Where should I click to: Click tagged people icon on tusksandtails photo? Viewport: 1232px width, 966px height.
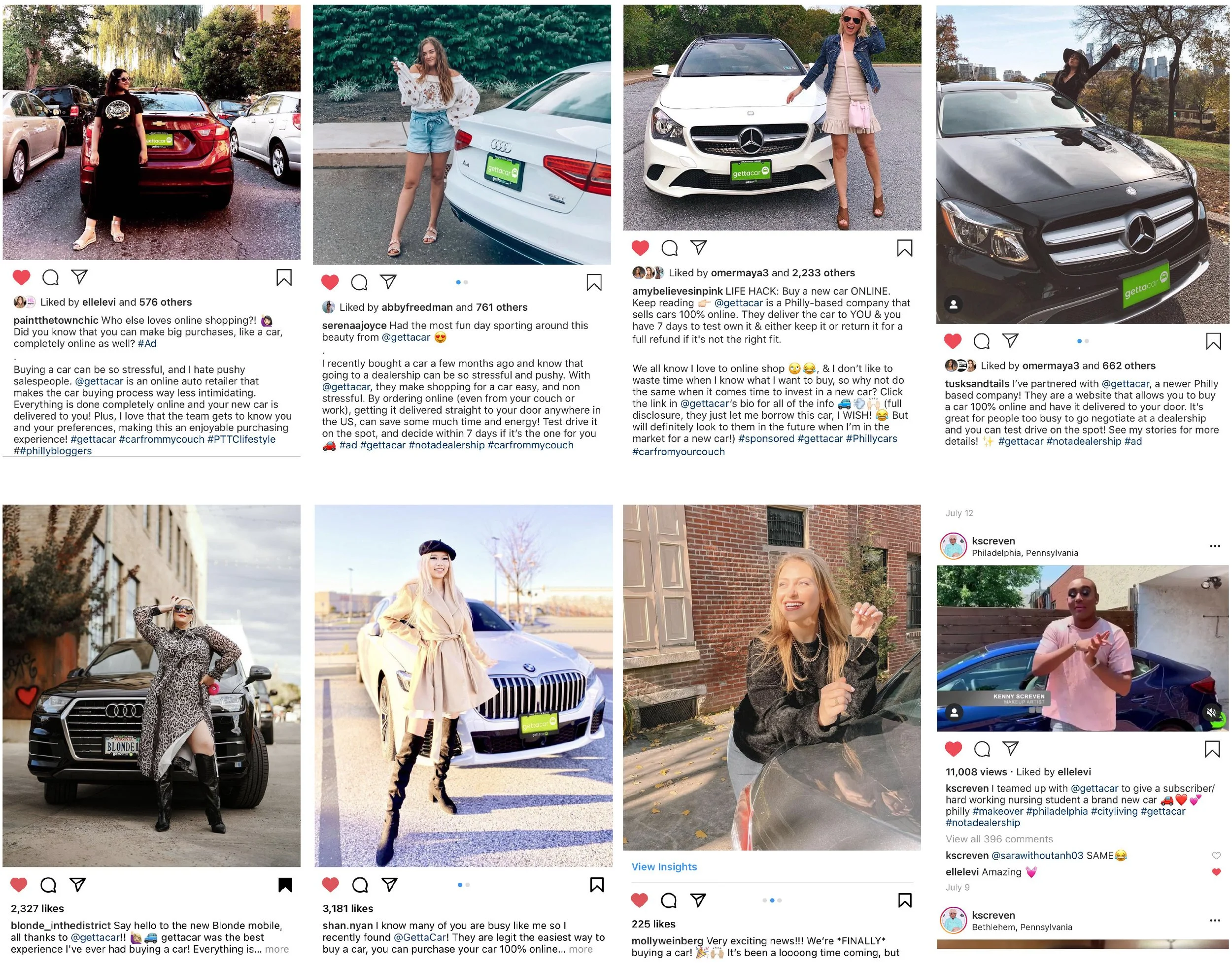tap(953, 304)
